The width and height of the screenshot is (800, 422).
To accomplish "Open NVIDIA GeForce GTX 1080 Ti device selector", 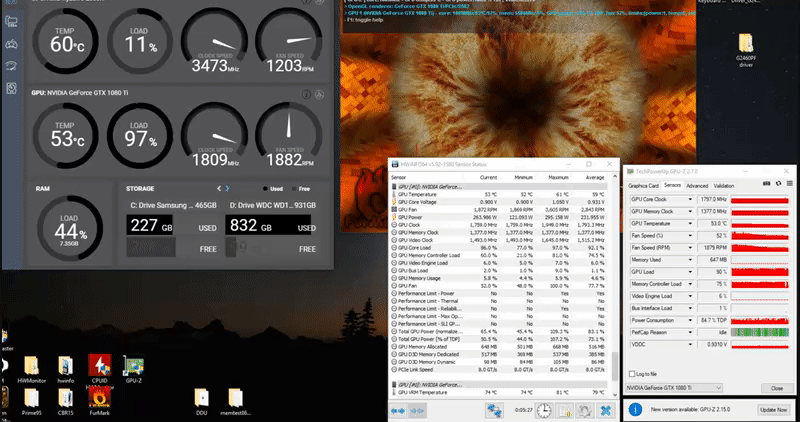I will (673, 388).
